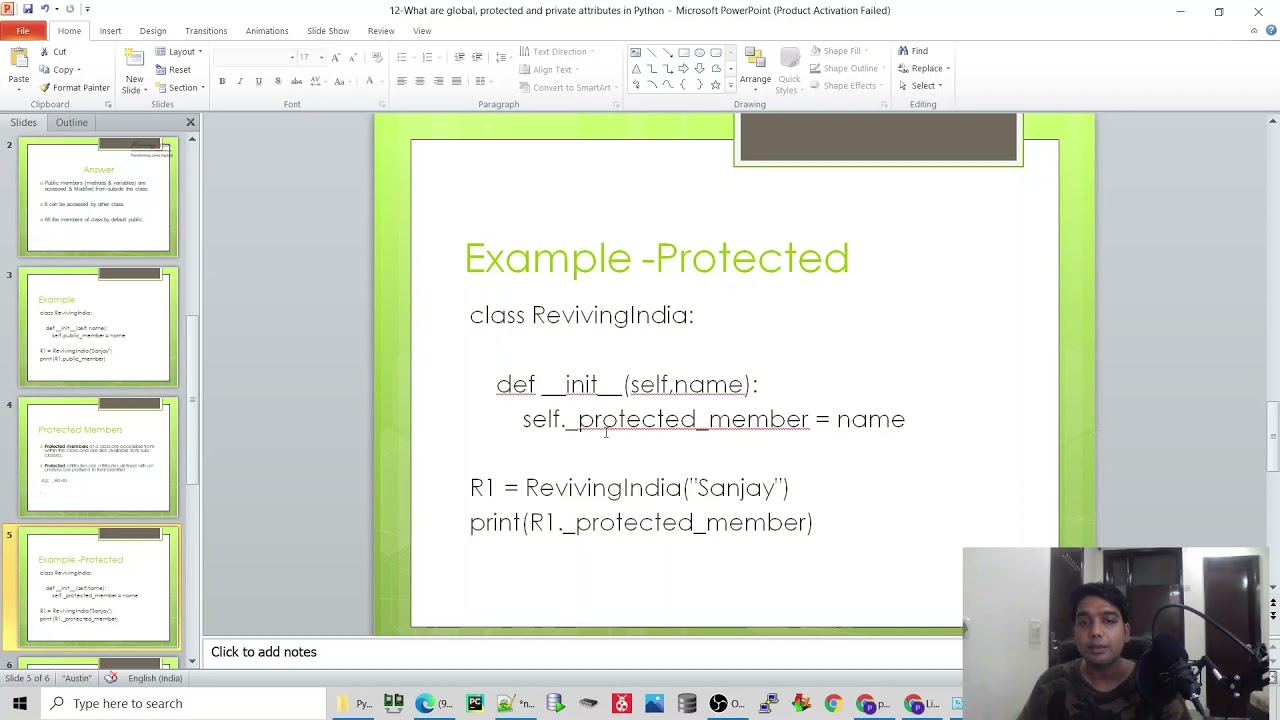
Task: Select slide 3 'Example' thumbnail
Action: pyautogui.click(x=99, y=327)
